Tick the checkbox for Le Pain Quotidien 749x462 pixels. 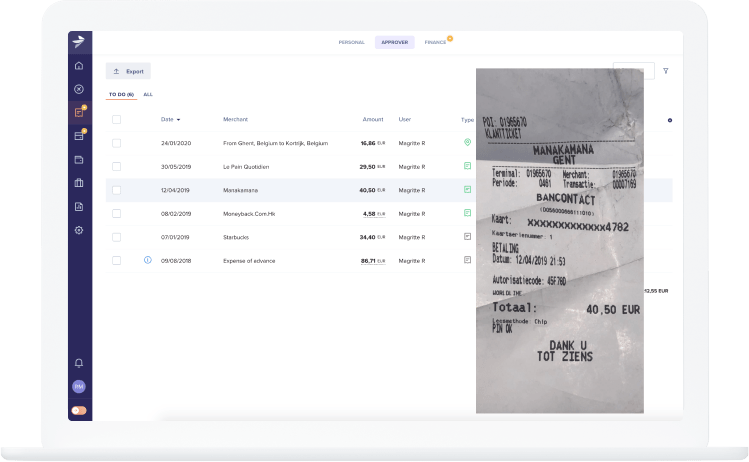pyautogui.click(x=117, y=167)
